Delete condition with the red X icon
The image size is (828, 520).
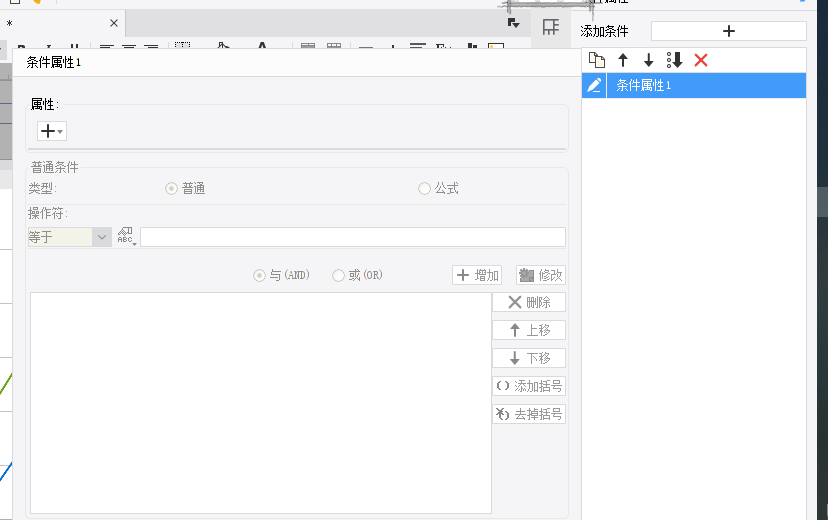click(x=701, y=61)
